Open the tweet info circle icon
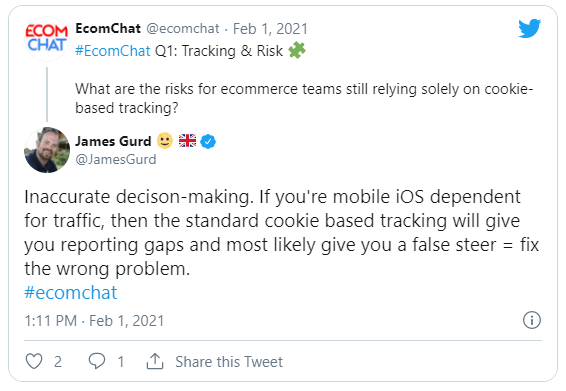This screenshot has width=566, height=391. (532, 320)
